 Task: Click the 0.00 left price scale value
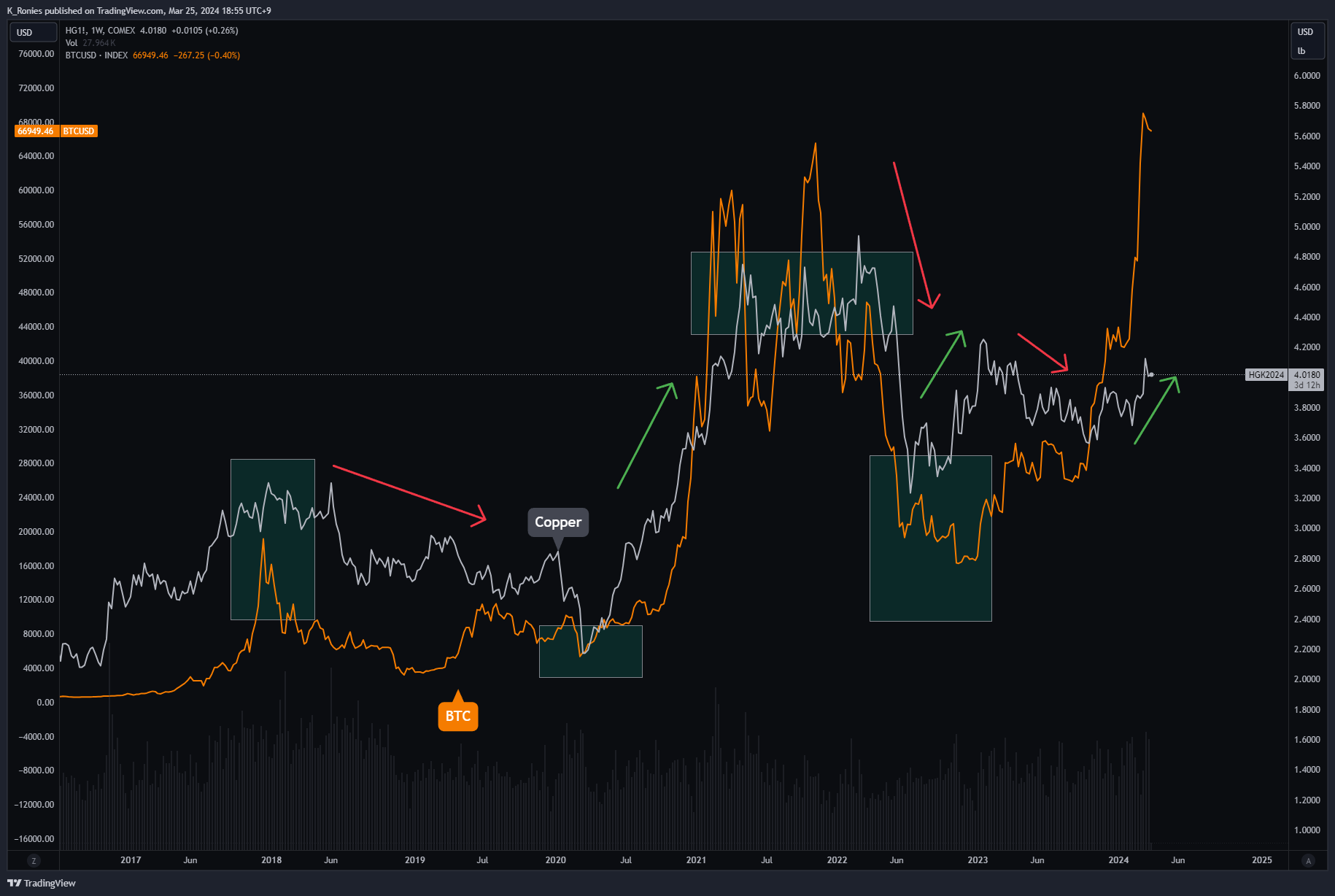pos(45,703)
